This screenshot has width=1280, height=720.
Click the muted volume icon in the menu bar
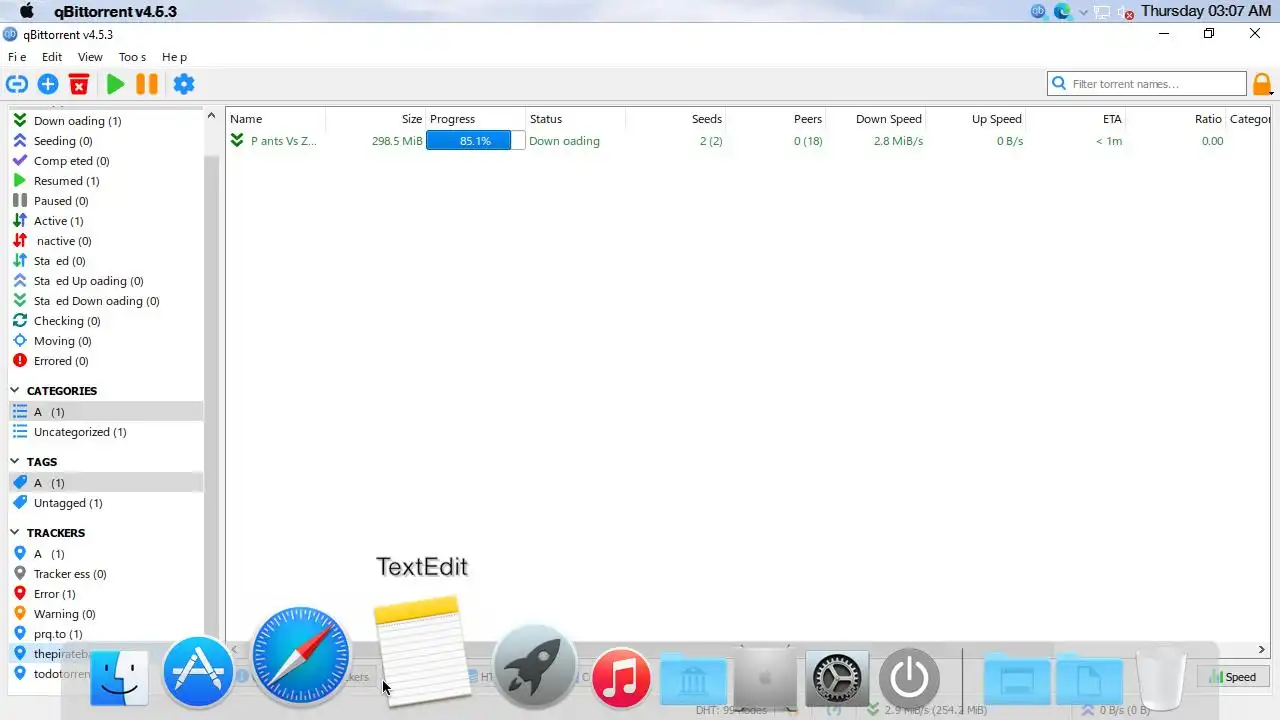tap(1124, 12)
